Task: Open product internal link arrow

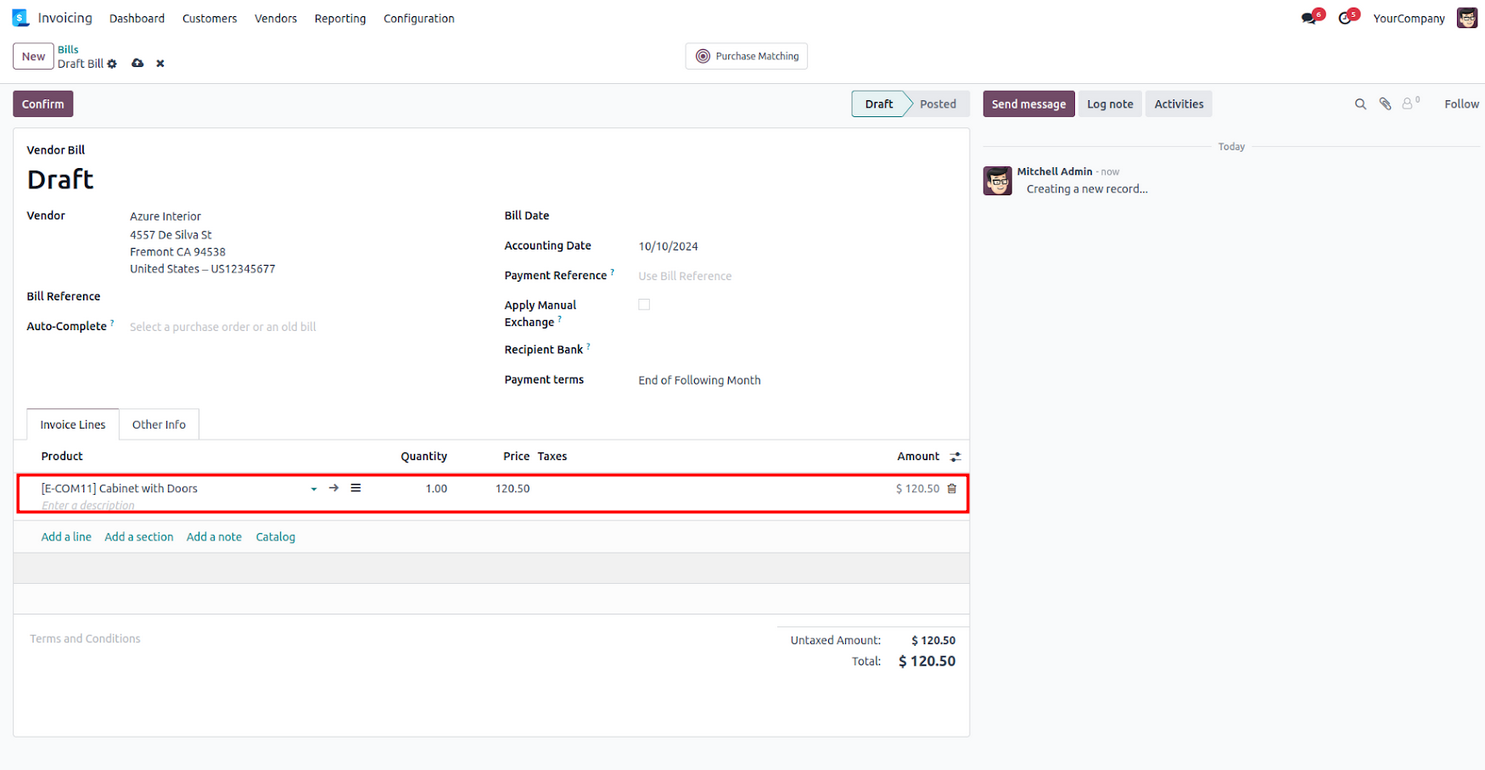Action: [x=334, y=488]
